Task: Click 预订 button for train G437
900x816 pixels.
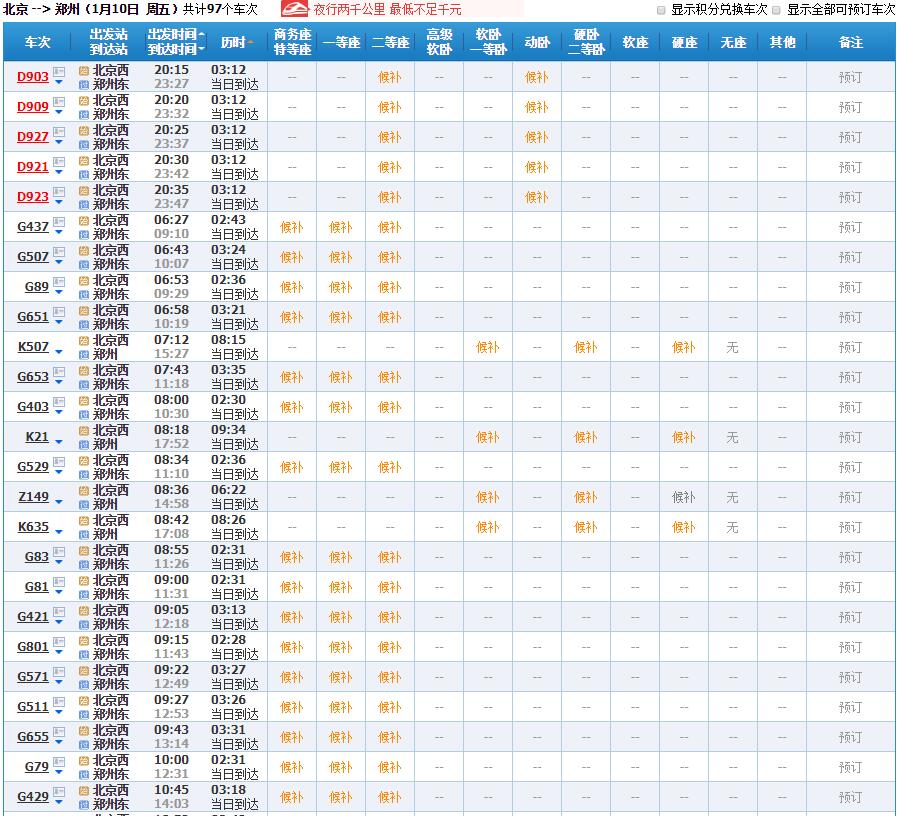Action: 850,227
